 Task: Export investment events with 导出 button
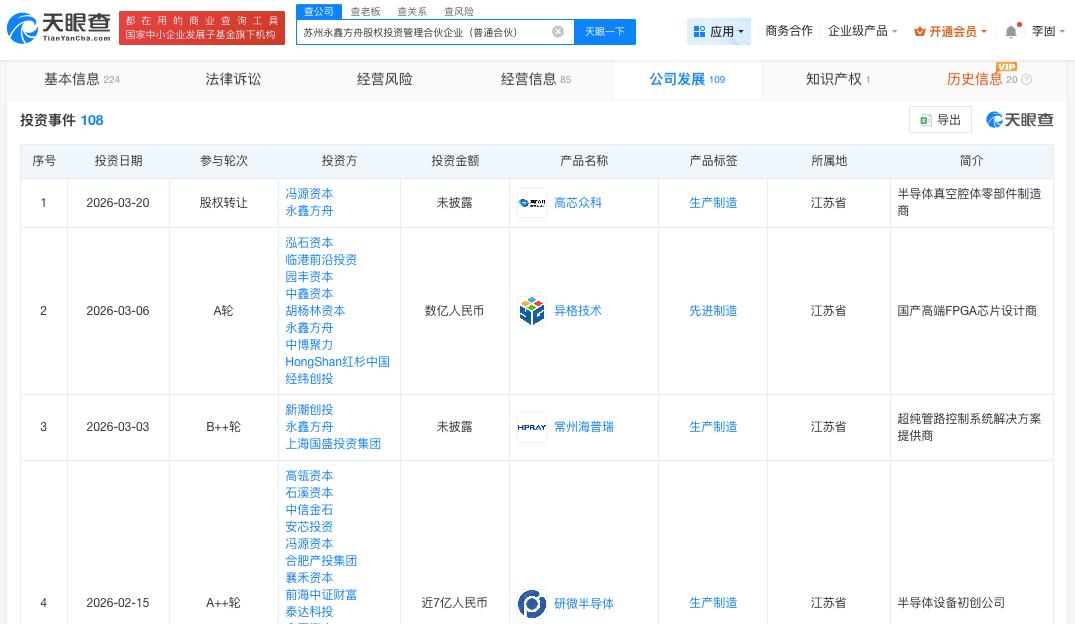coord(940,120)
